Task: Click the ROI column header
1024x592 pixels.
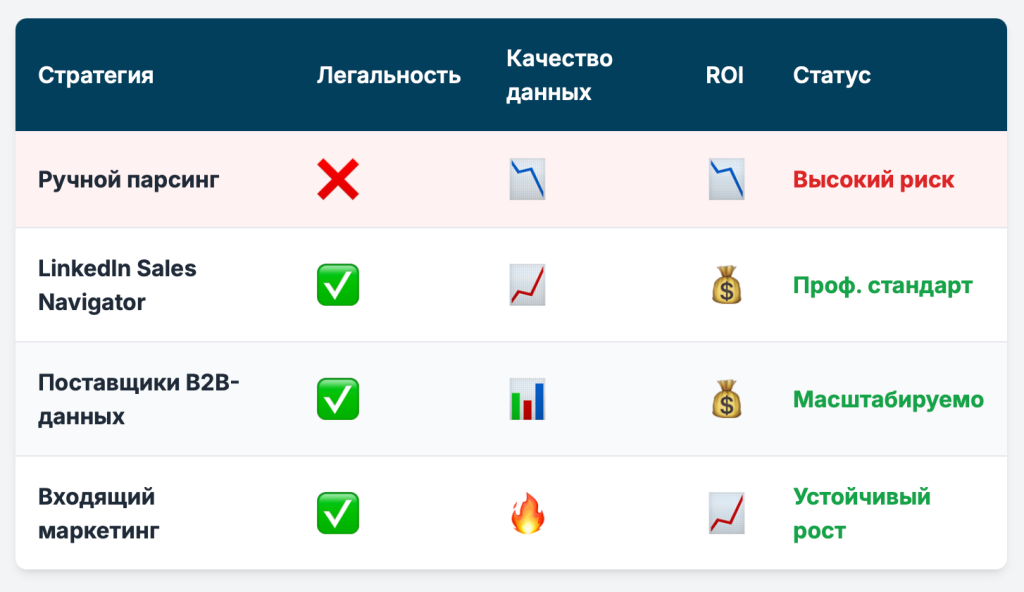Action: point(724,75)
